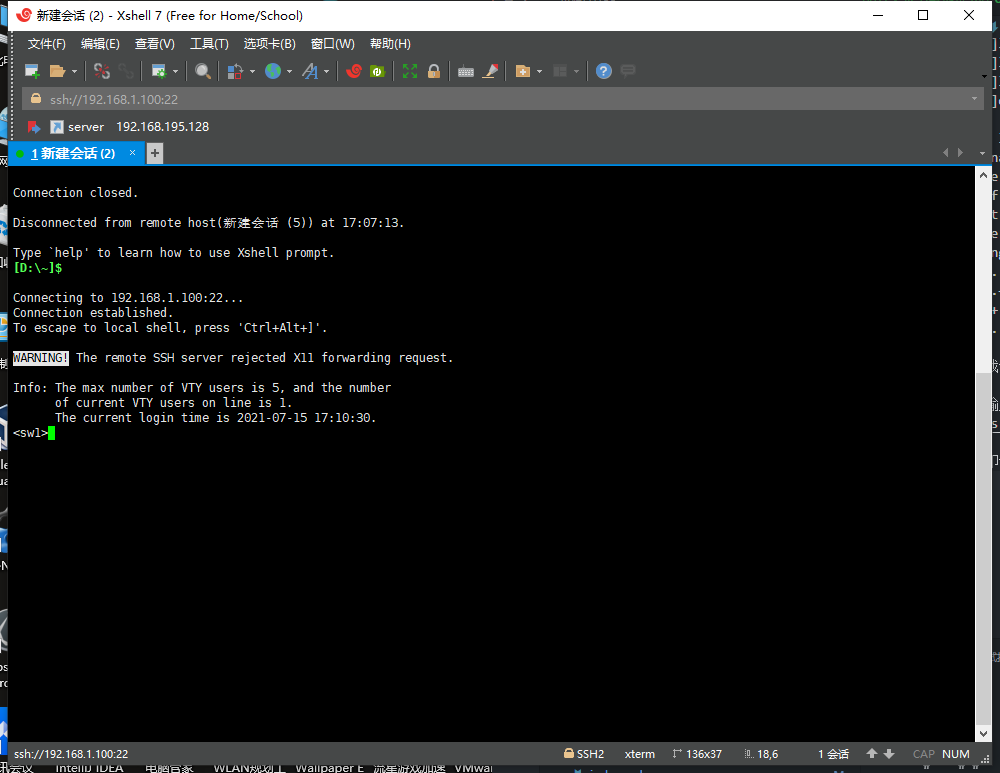This screenshot has width=1000, height=773.
Task: Expand the Open session dropdown arrow
Action: pos(74,71)
